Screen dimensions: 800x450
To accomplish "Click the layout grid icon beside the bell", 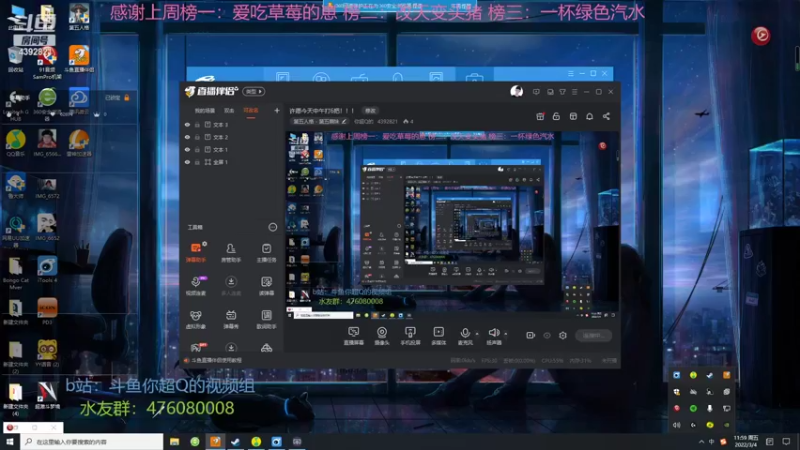I will 573,116.
